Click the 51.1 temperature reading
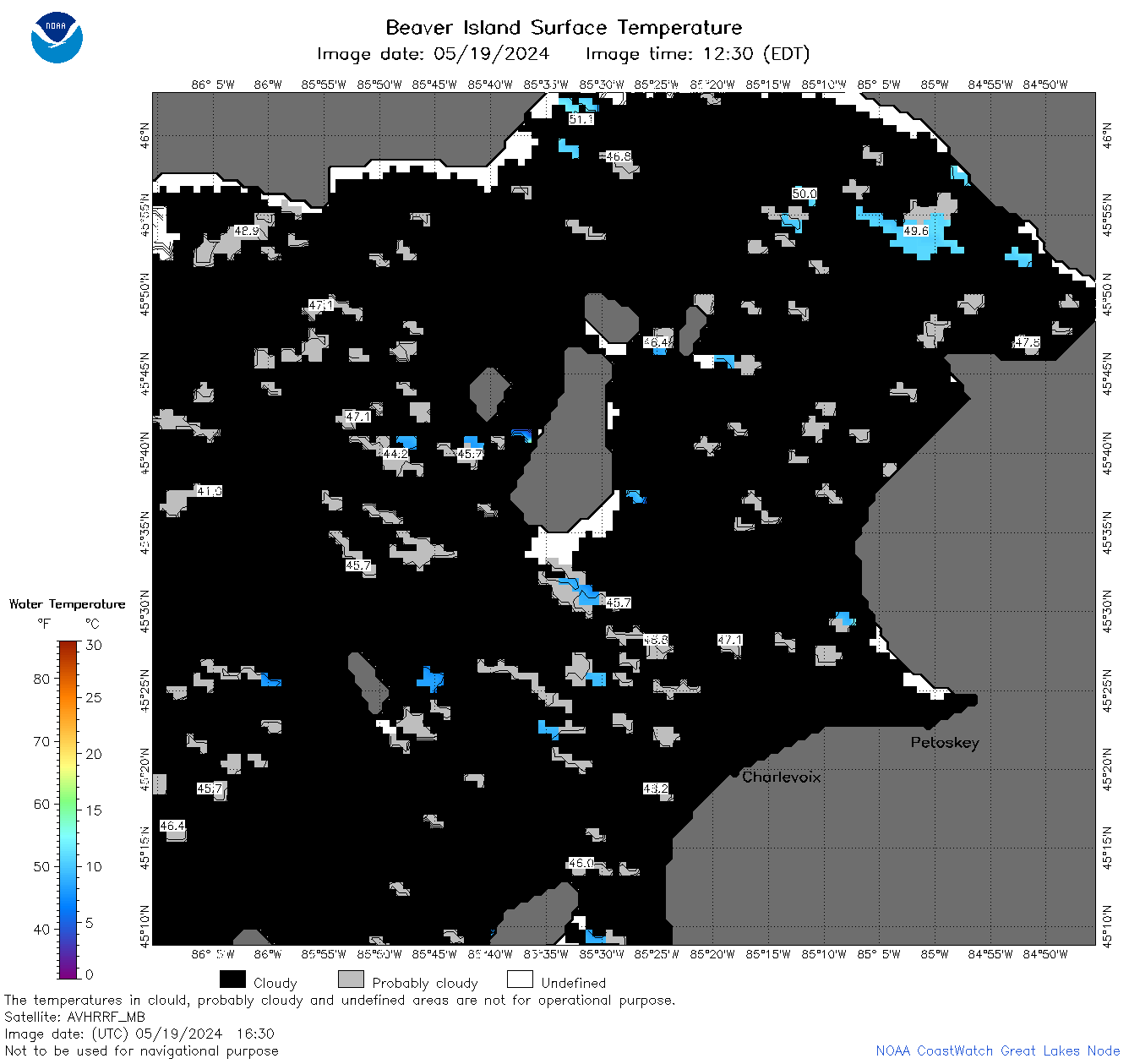 [x=581, y=119]
